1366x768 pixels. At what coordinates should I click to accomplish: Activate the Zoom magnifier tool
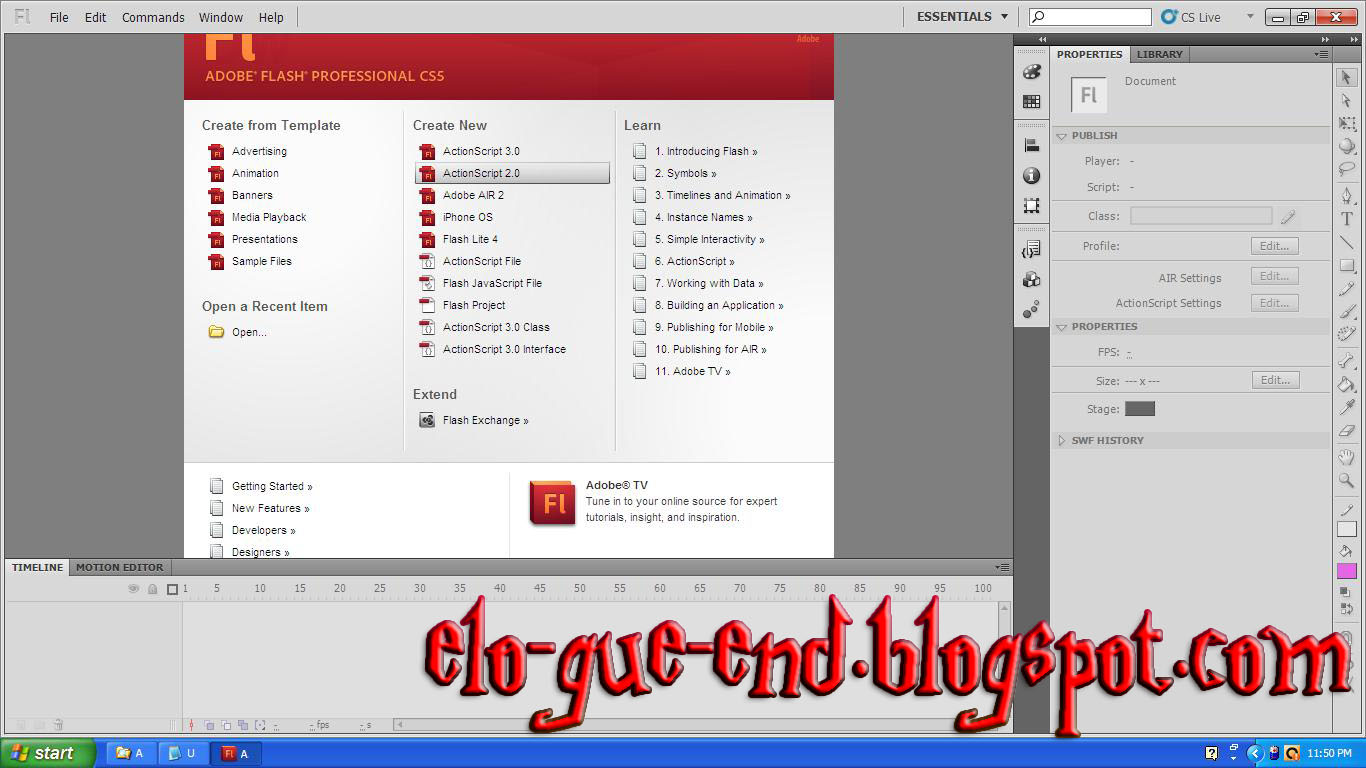[x=1347, y=480]
